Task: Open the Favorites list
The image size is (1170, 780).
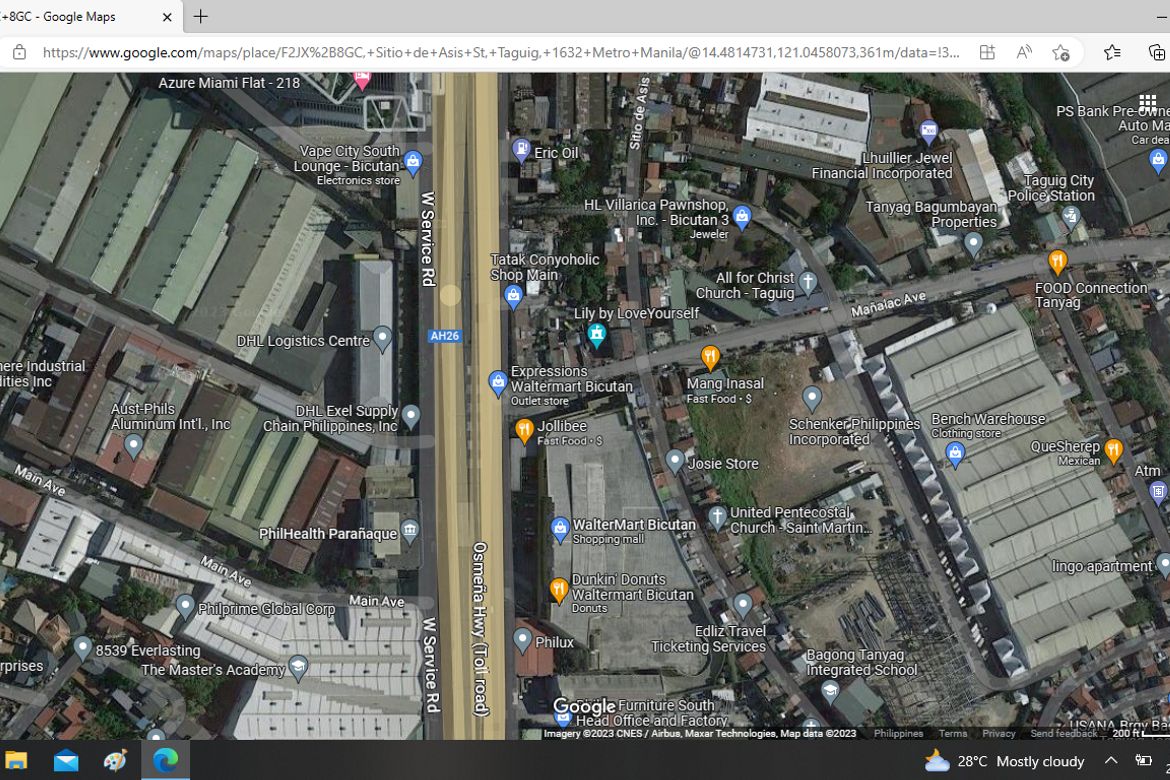Action: [x=1112, y=52]
